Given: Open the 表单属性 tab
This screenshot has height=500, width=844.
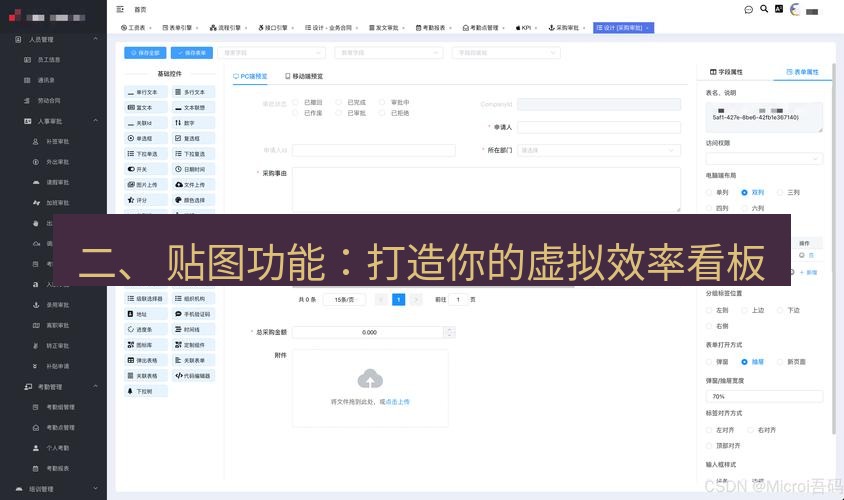Looking at the screenshot, I should tap(802, 72).
